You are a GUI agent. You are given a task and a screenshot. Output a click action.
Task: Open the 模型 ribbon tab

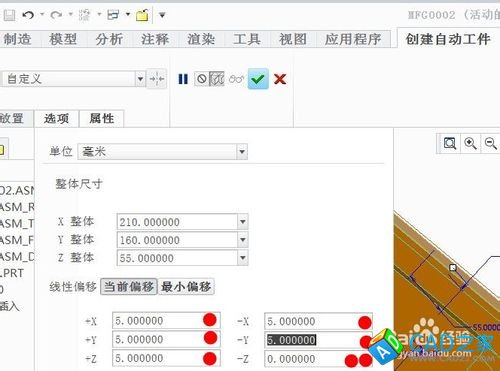pyautogui.click(x=63, y=39)
